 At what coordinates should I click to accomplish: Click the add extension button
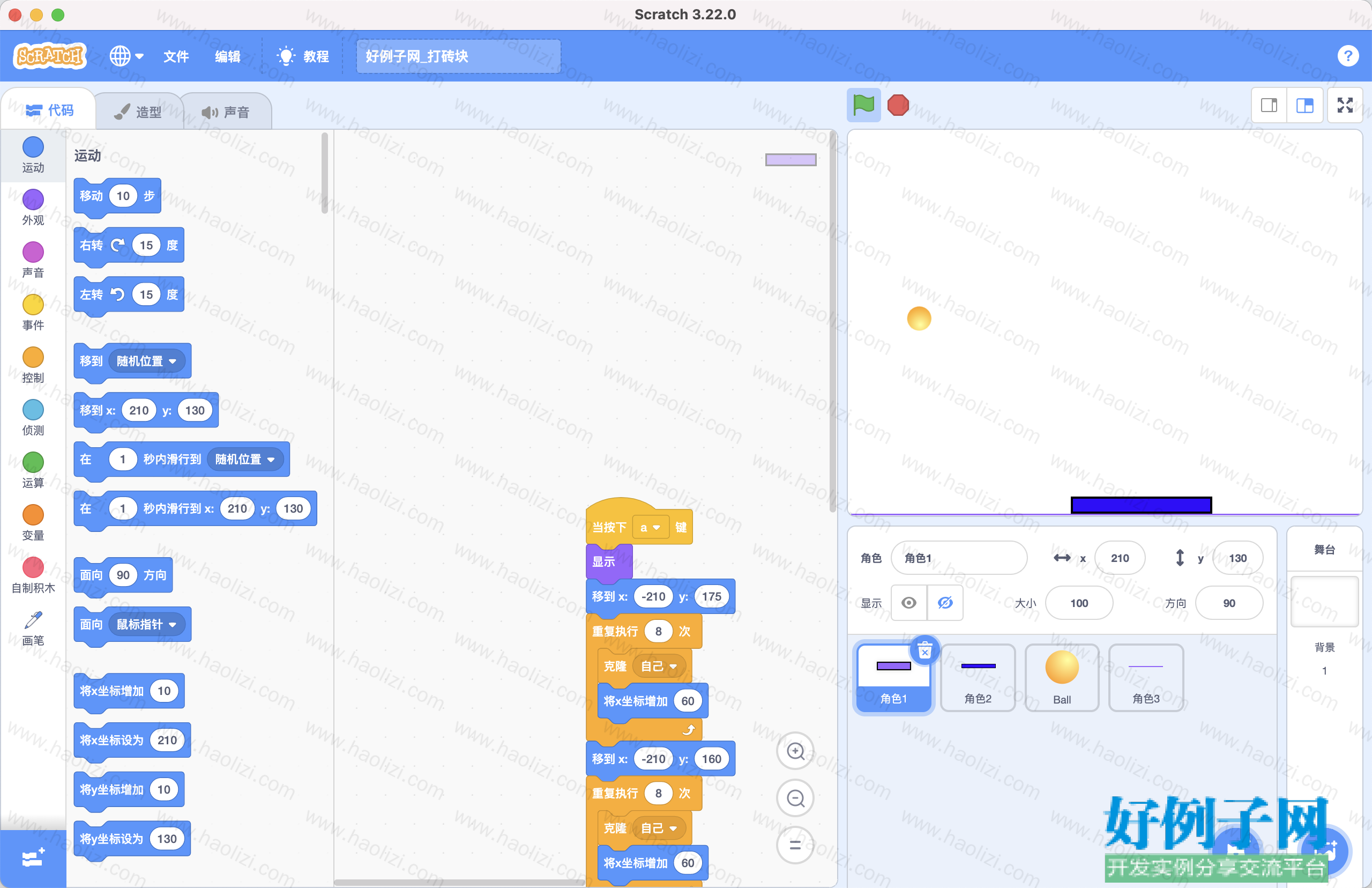point(33,859)
